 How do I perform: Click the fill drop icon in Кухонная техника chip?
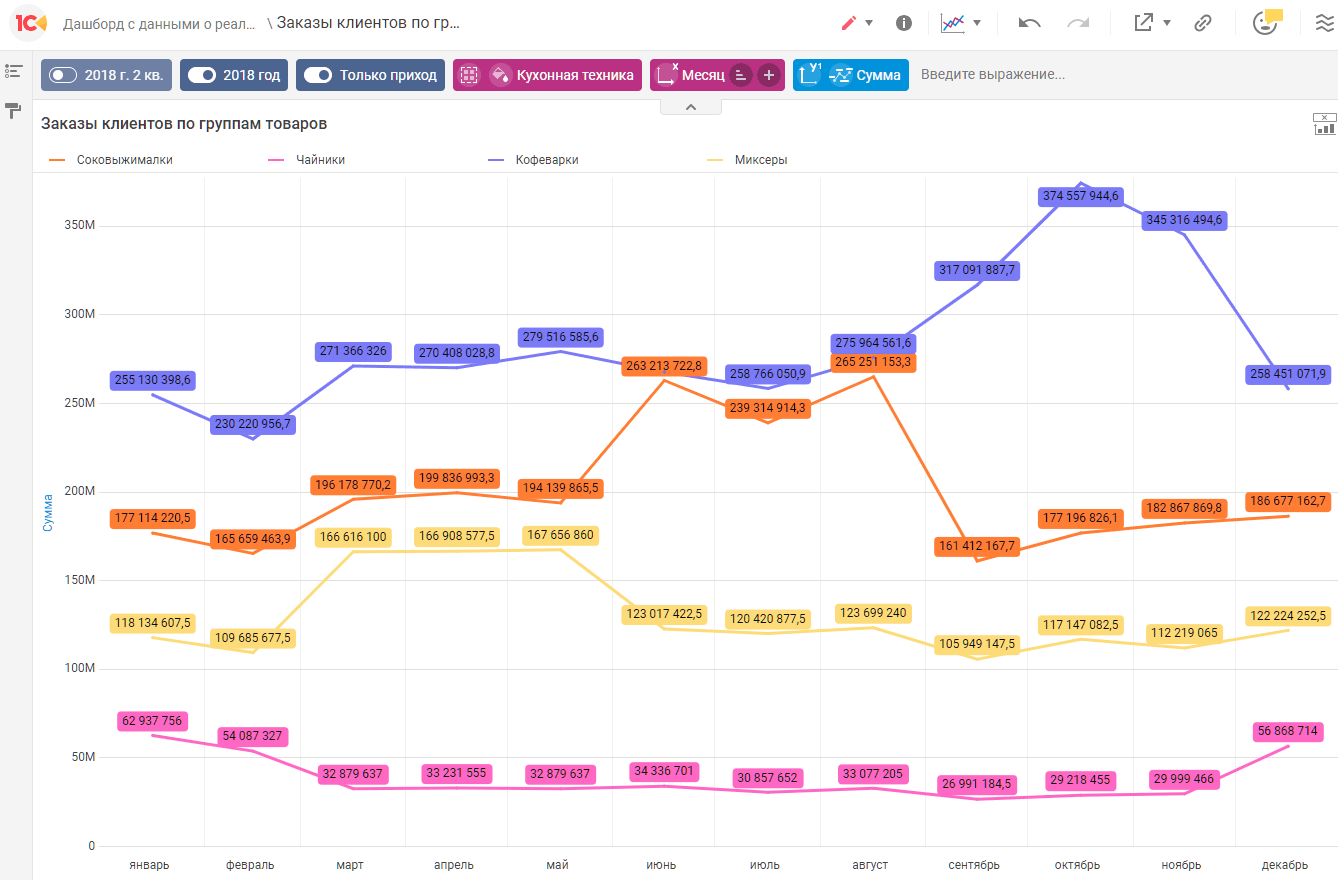coord(500,75)
